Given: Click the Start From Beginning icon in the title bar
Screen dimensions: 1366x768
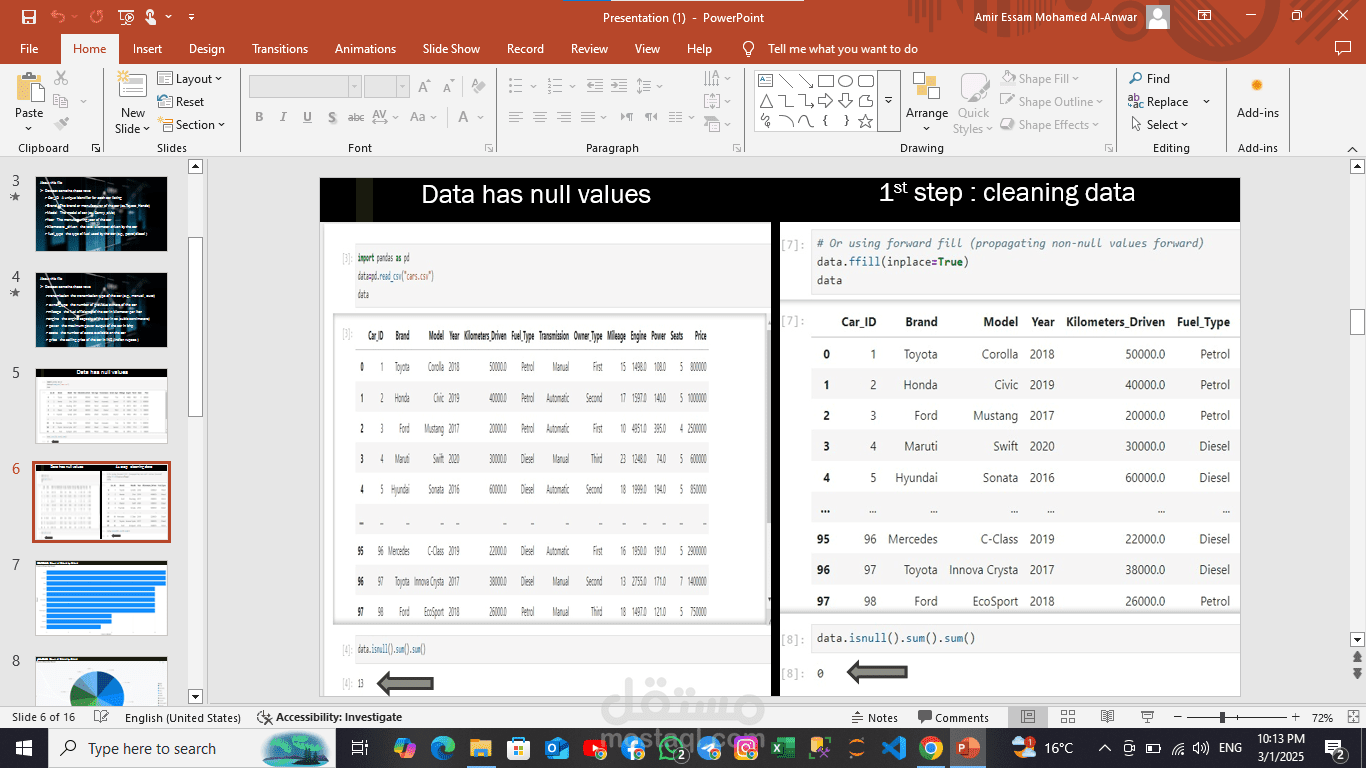Looking at the screenshot, I should pos(126,17).
